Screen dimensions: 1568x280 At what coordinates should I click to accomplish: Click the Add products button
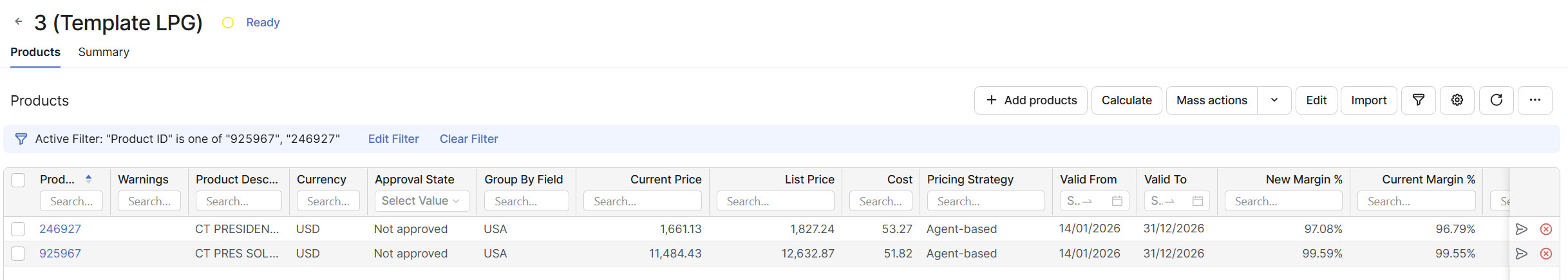coord(1030,100)
